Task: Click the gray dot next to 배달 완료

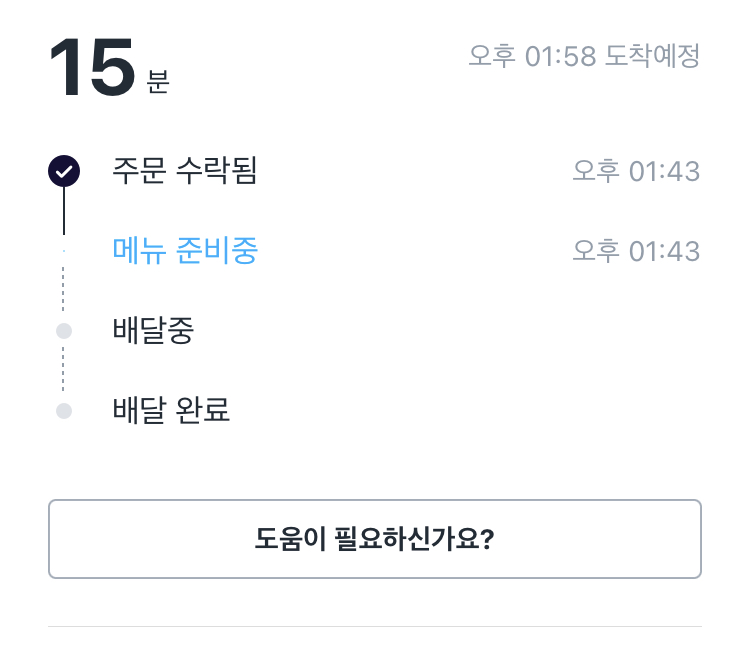Action: pos(64,410)
